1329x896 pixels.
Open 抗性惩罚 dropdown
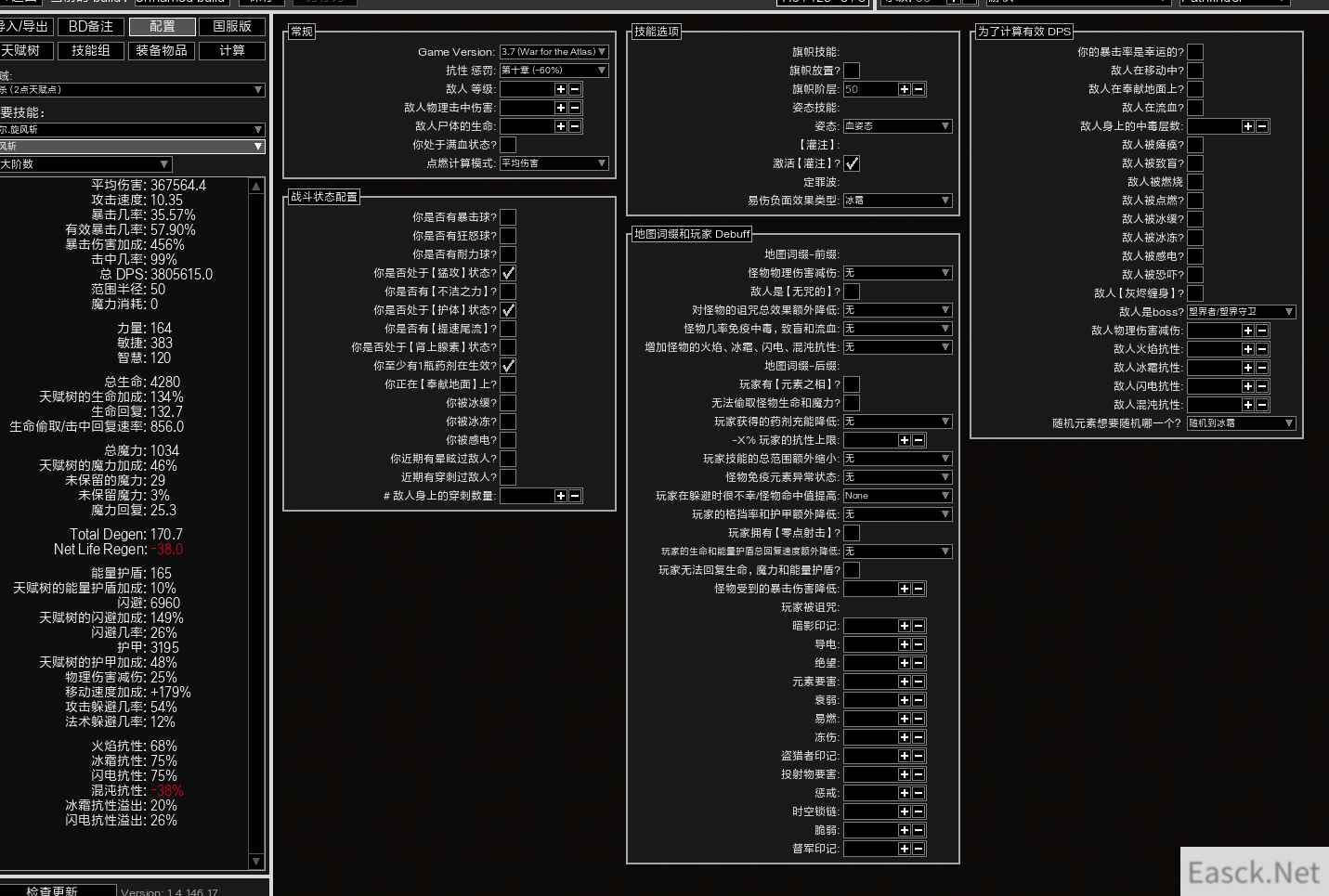click(x=554, y=71)
